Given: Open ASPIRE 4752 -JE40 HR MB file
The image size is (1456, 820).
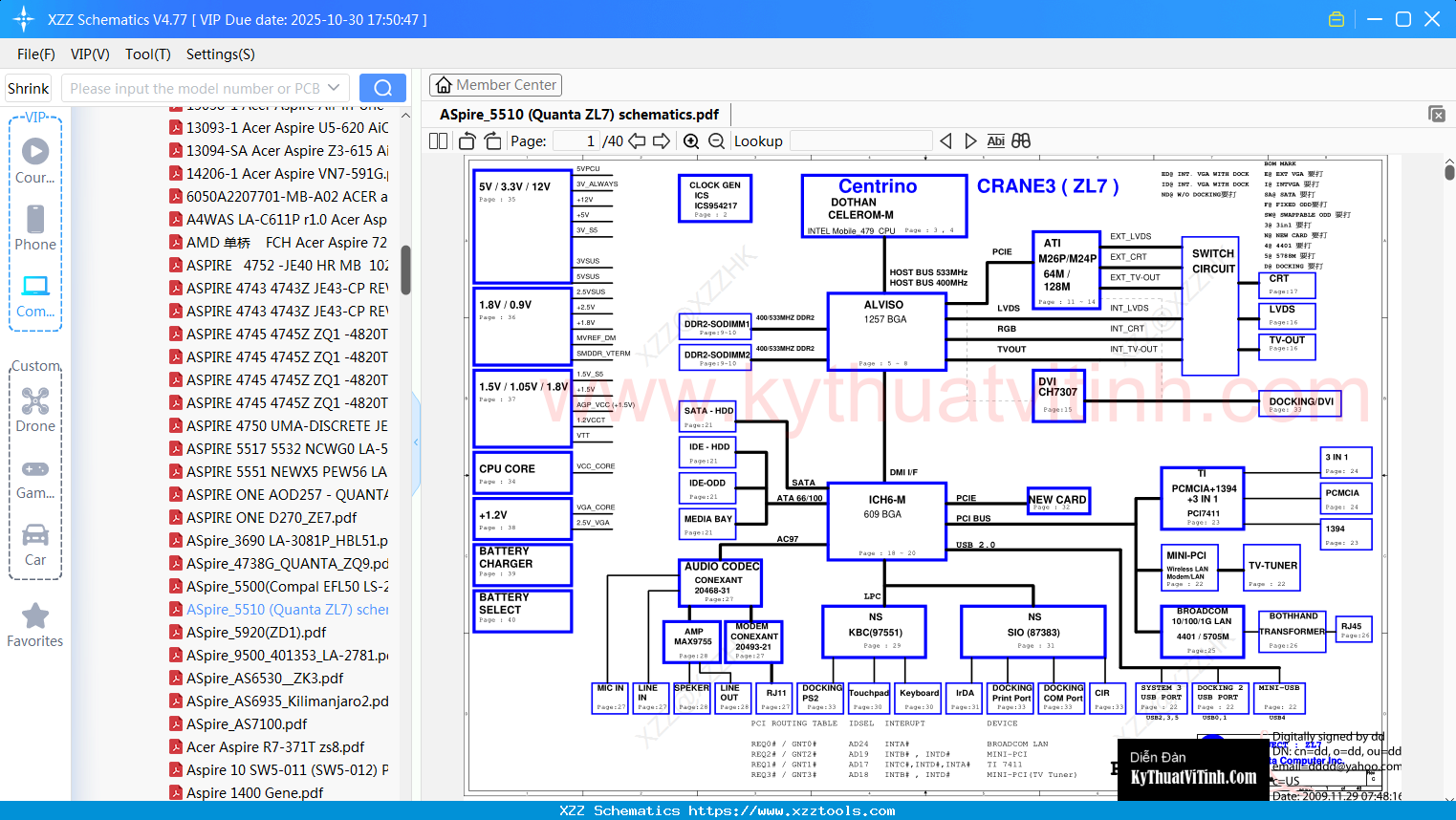Looking at the screenshot, I should [x=279, y=265].
